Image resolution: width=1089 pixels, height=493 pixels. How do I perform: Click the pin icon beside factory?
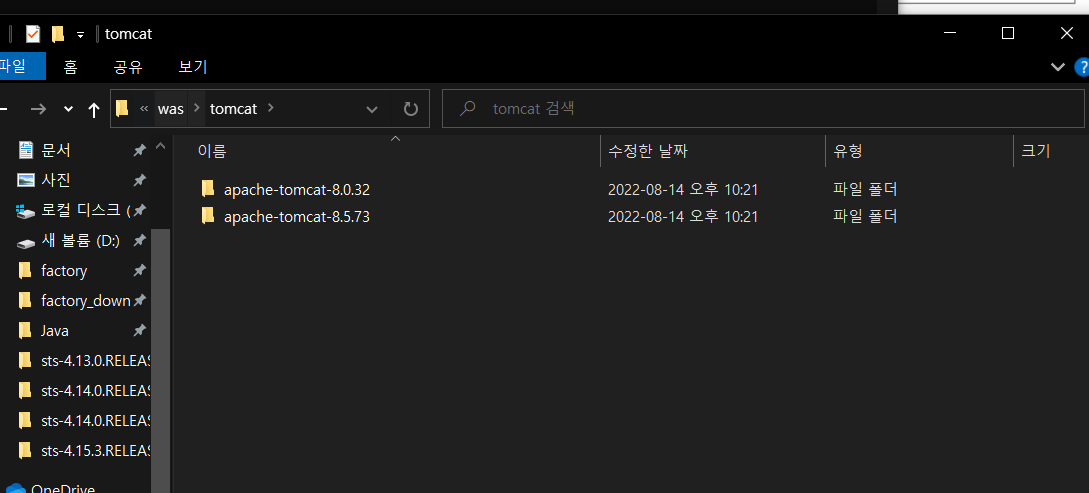(x=140, y=270)
